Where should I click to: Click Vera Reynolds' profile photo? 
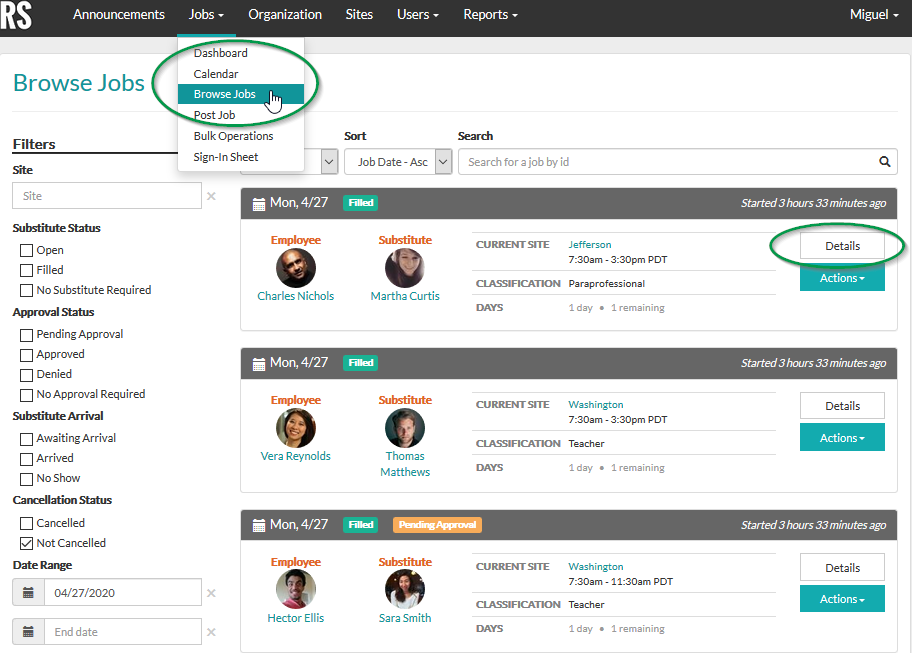coord(295,428)
